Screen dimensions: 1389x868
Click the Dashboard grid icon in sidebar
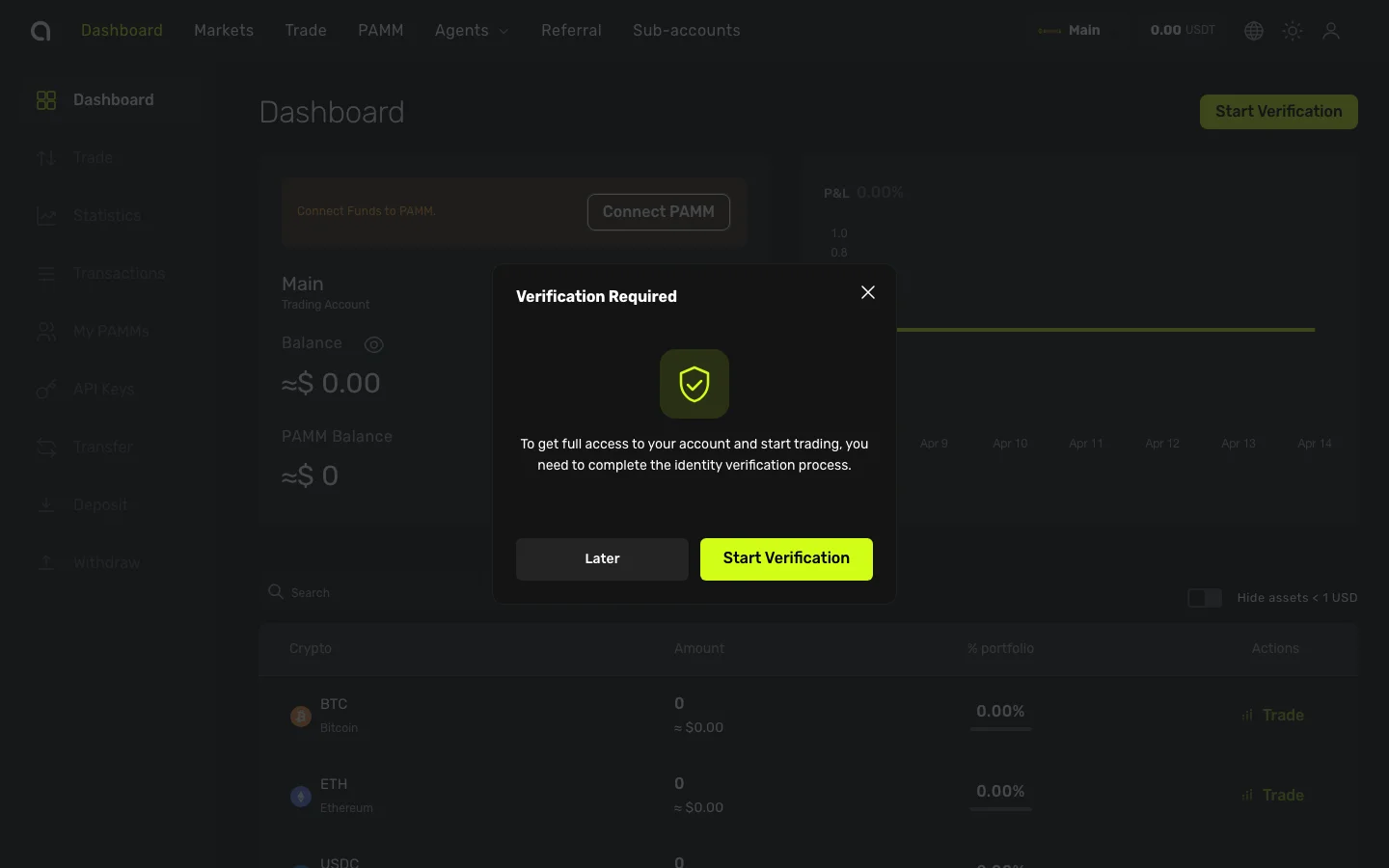coord(46,100)
